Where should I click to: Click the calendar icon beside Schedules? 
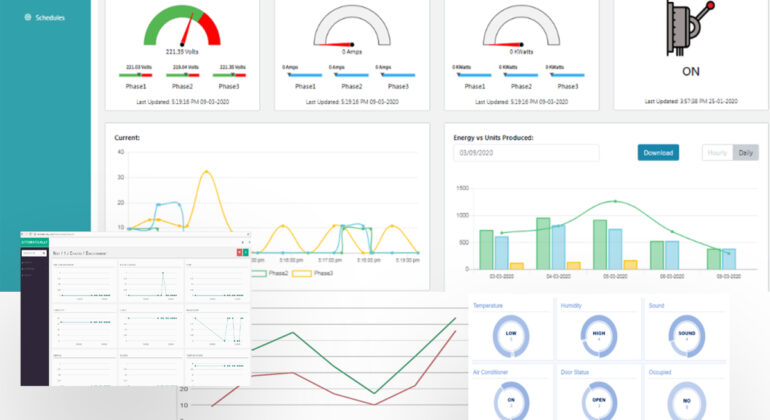click(26, 18)
